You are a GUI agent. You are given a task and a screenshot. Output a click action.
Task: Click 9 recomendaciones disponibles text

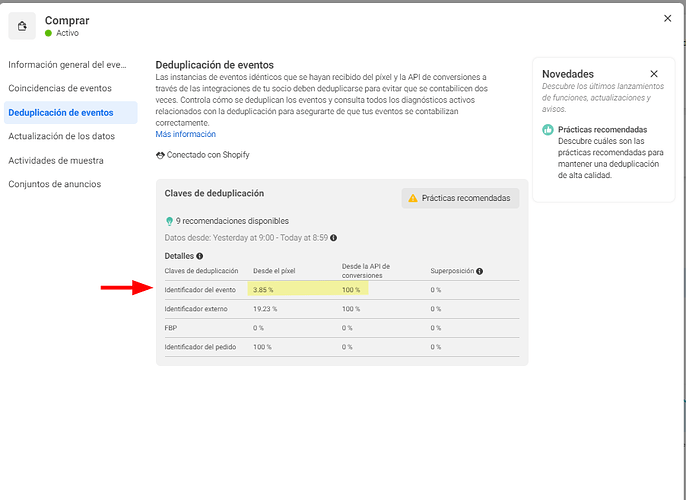click(232, 221)
